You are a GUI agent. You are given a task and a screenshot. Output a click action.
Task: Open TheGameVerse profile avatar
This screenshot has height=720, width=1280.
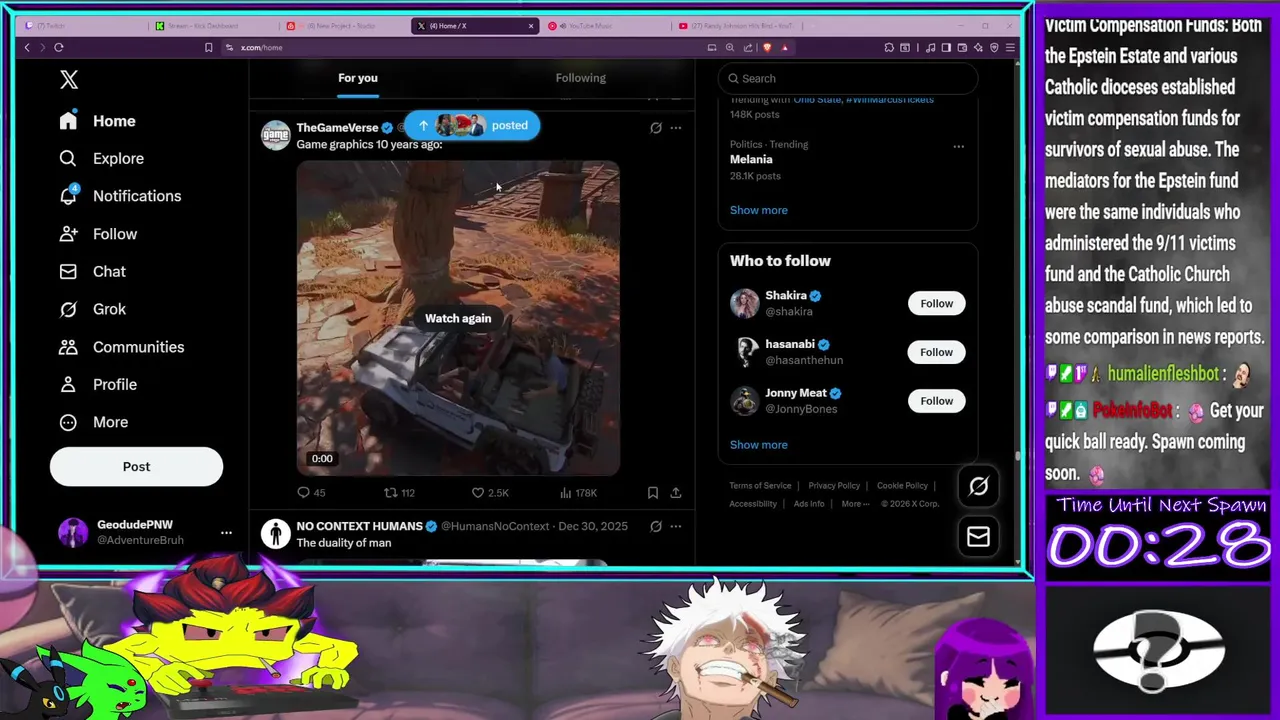(x=275, y=135)
